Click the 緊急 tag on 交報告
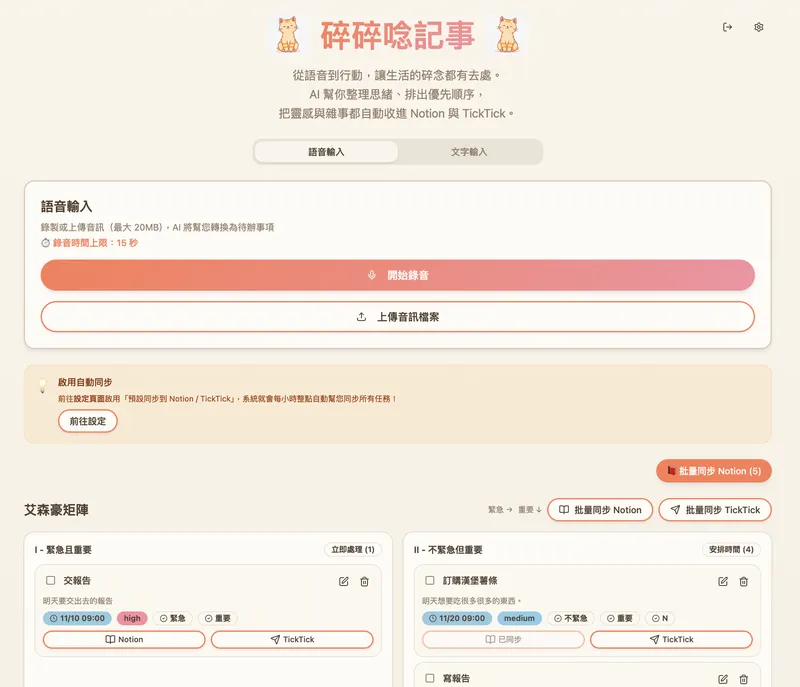 click(x=172, y=618)
